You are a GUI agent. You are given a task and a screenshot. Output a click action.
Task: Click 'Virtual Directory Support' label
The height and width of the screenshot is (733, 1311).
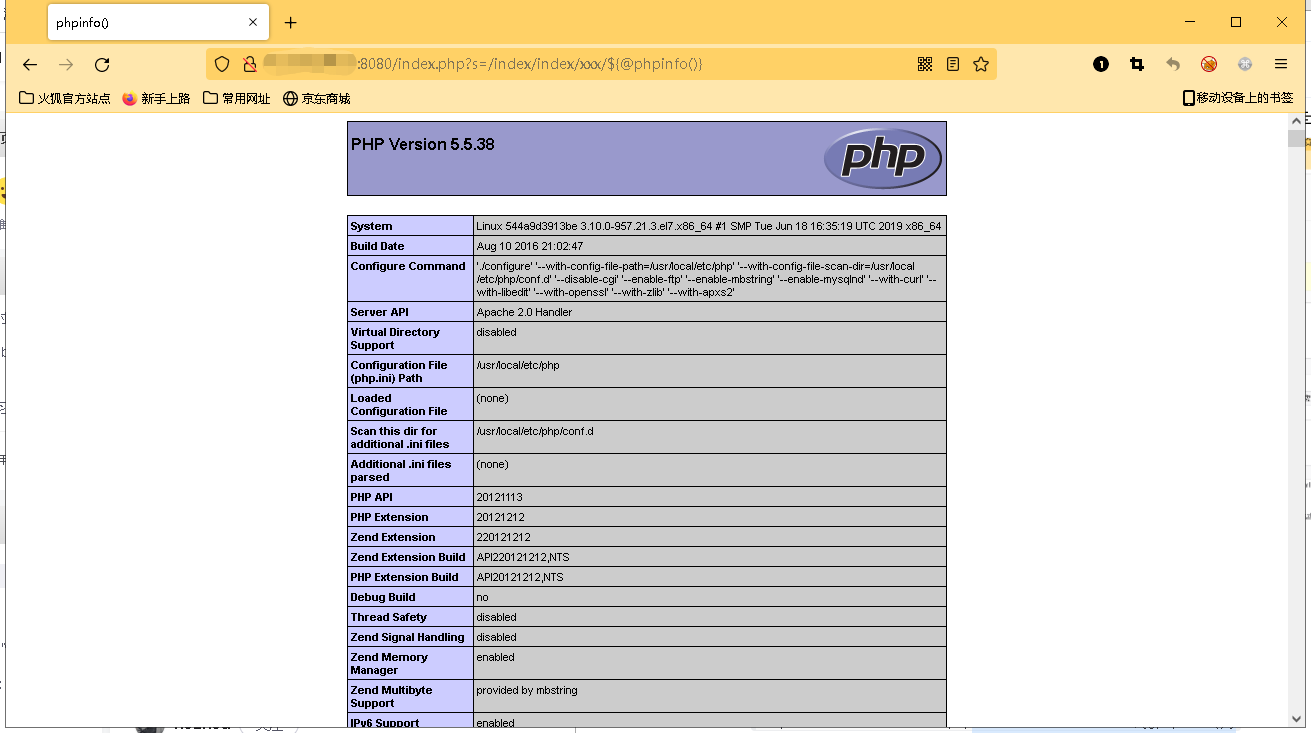[395, 338]
